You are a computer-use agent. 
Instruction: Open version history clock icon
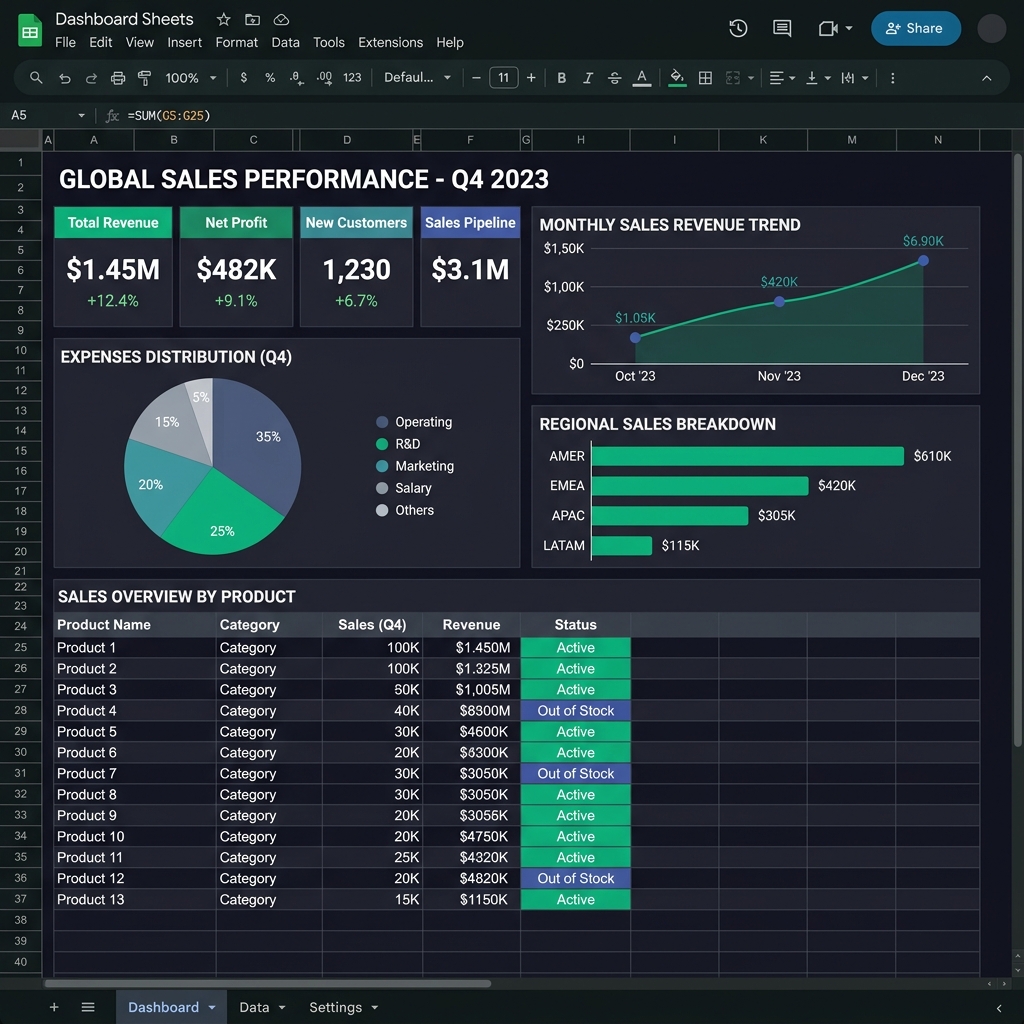[x=738, y=28]
